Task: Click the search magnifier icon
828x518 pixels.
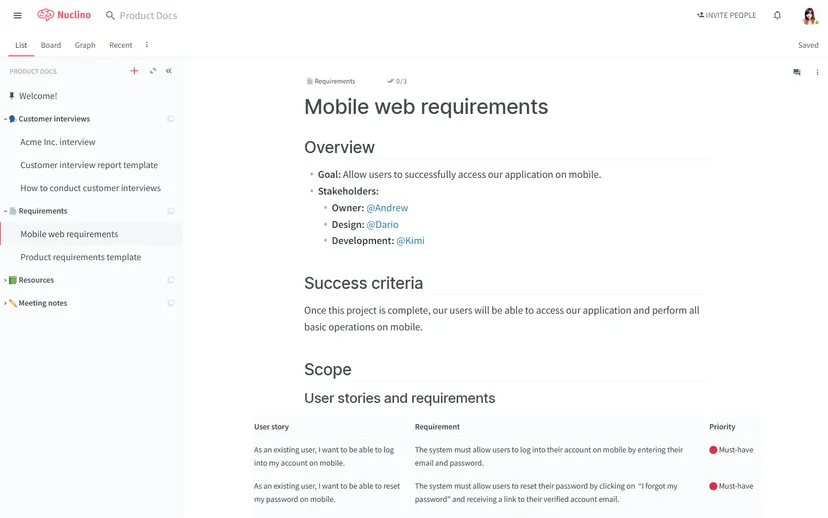Action: tap(110, 15)
